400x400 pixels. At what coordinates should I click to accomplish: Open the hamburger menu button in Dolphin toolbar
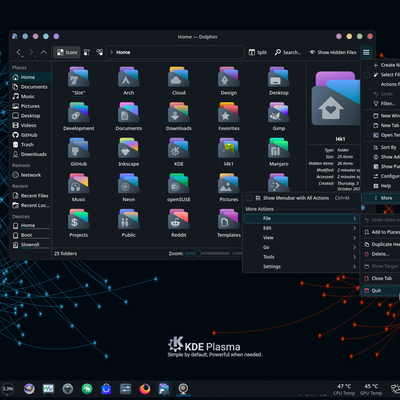[x=366, y=52]
